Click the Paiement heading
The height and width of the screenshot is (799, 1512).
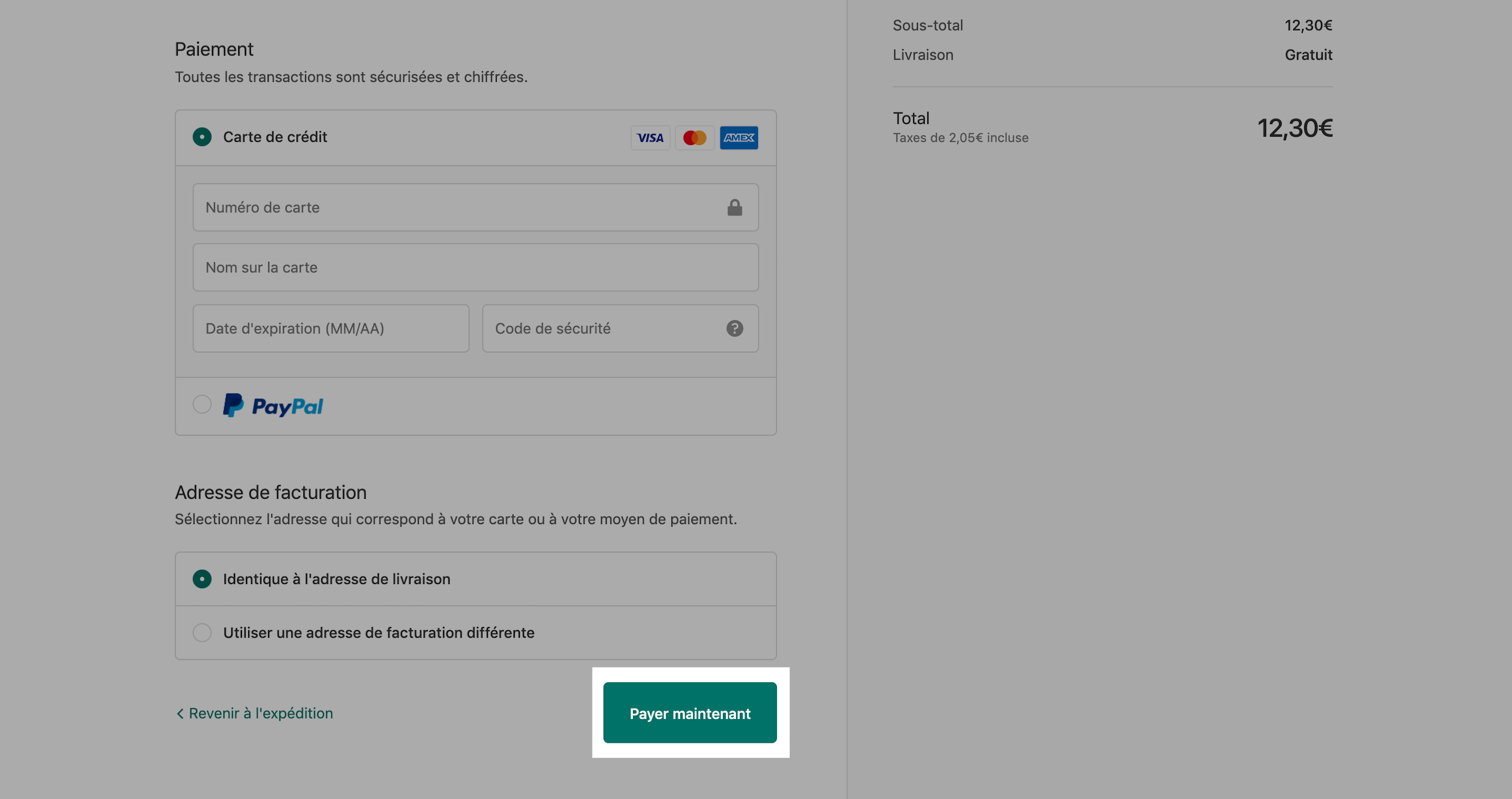point(213,49)
